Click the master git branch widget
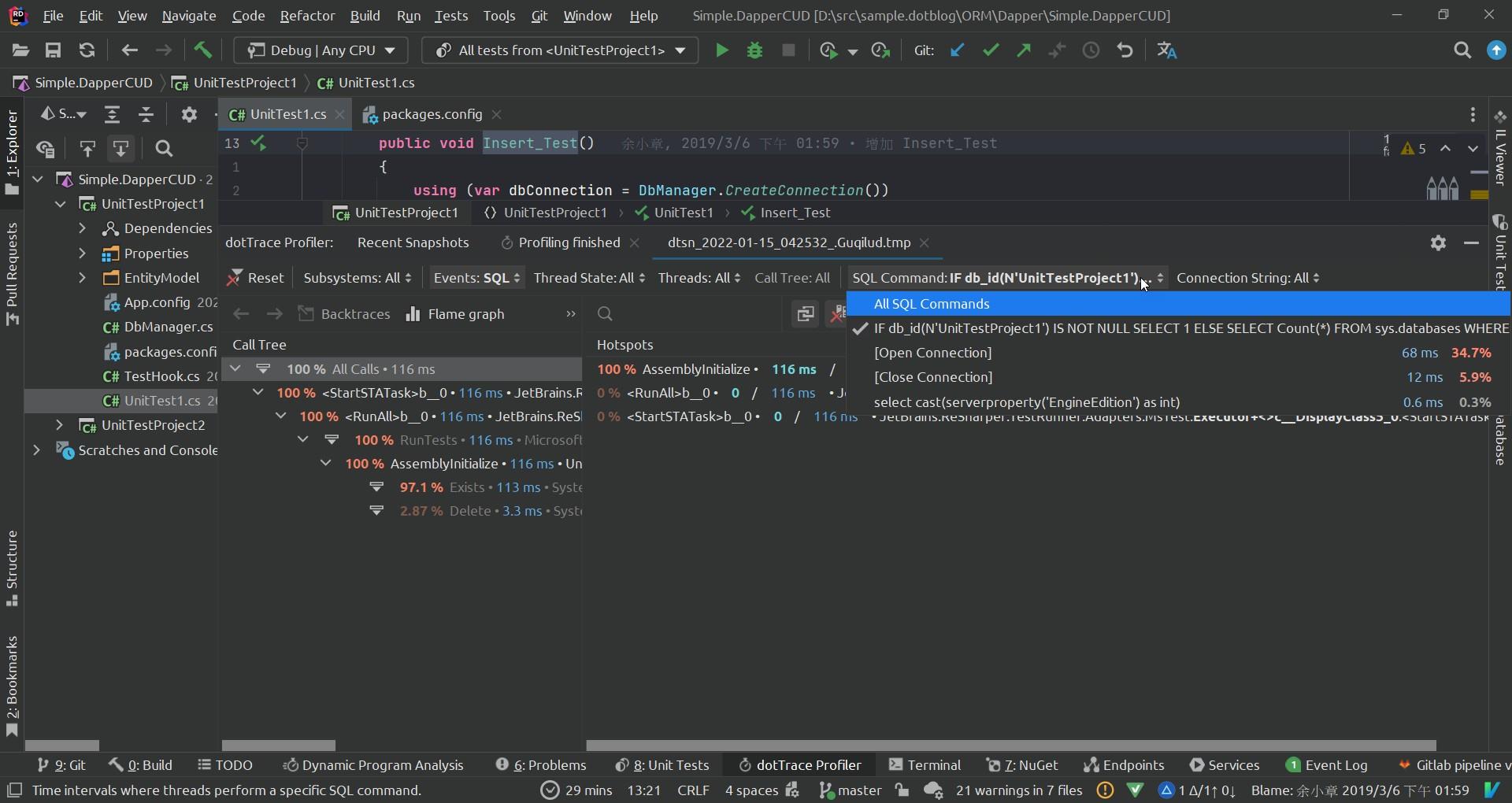1512x803 pixels. click(850, 790)
